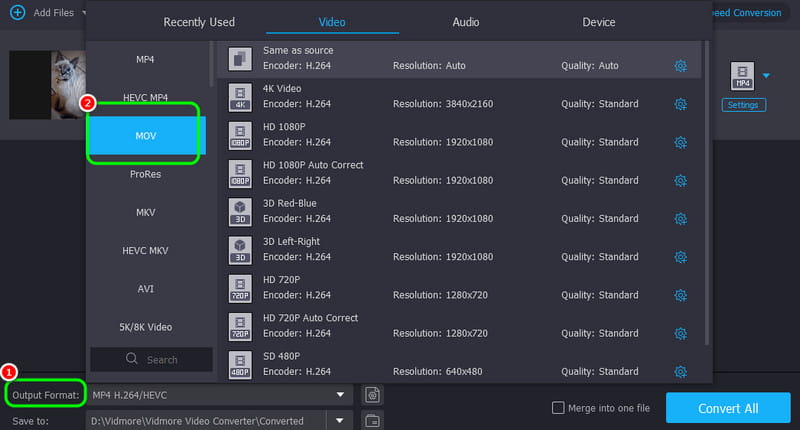800x430 pixels.
Task: Click the output format settings icon
Action: [372, 395]
